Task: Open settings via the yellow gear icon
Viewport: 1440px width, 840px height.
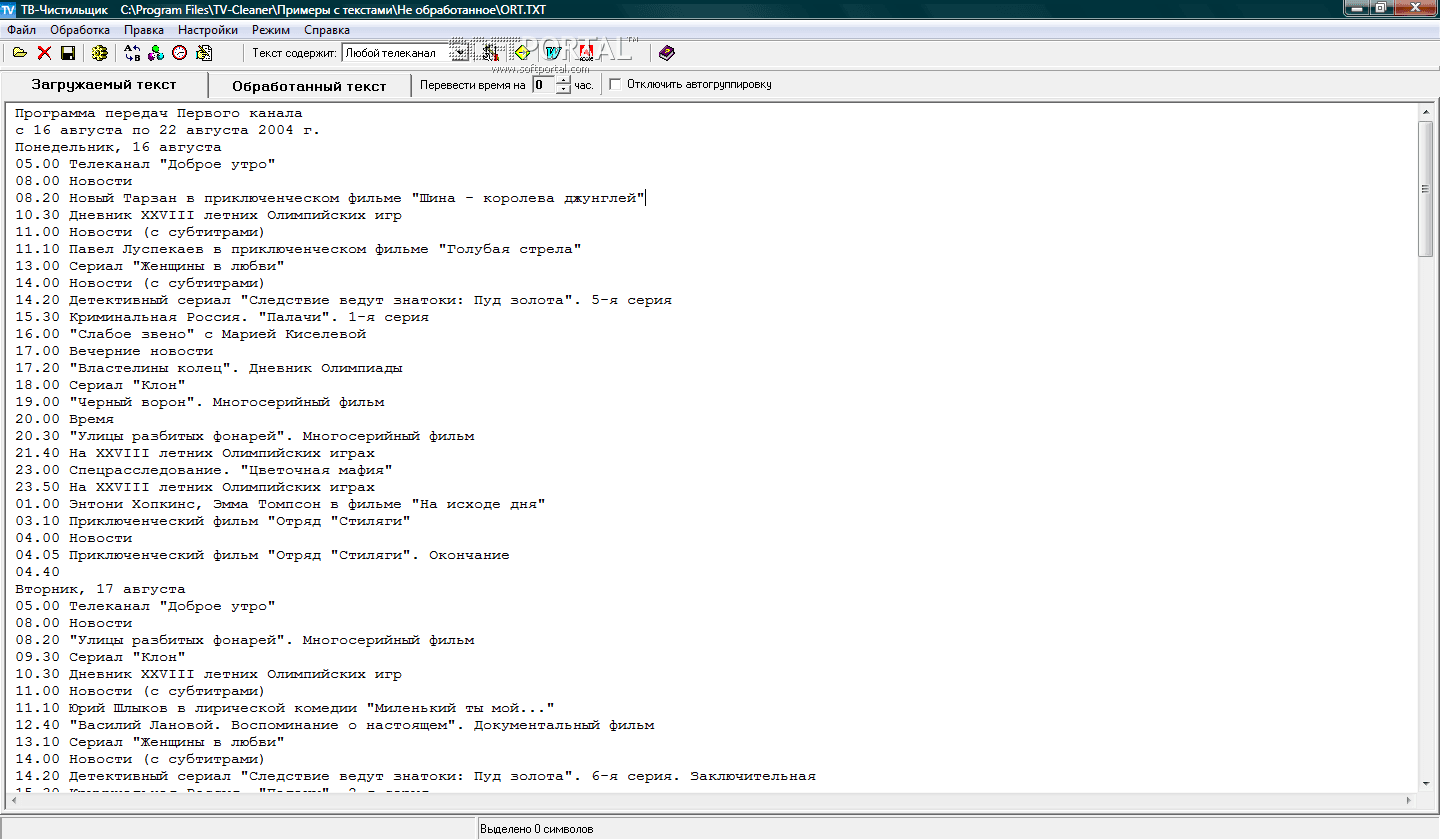Action: pos(99,53)
